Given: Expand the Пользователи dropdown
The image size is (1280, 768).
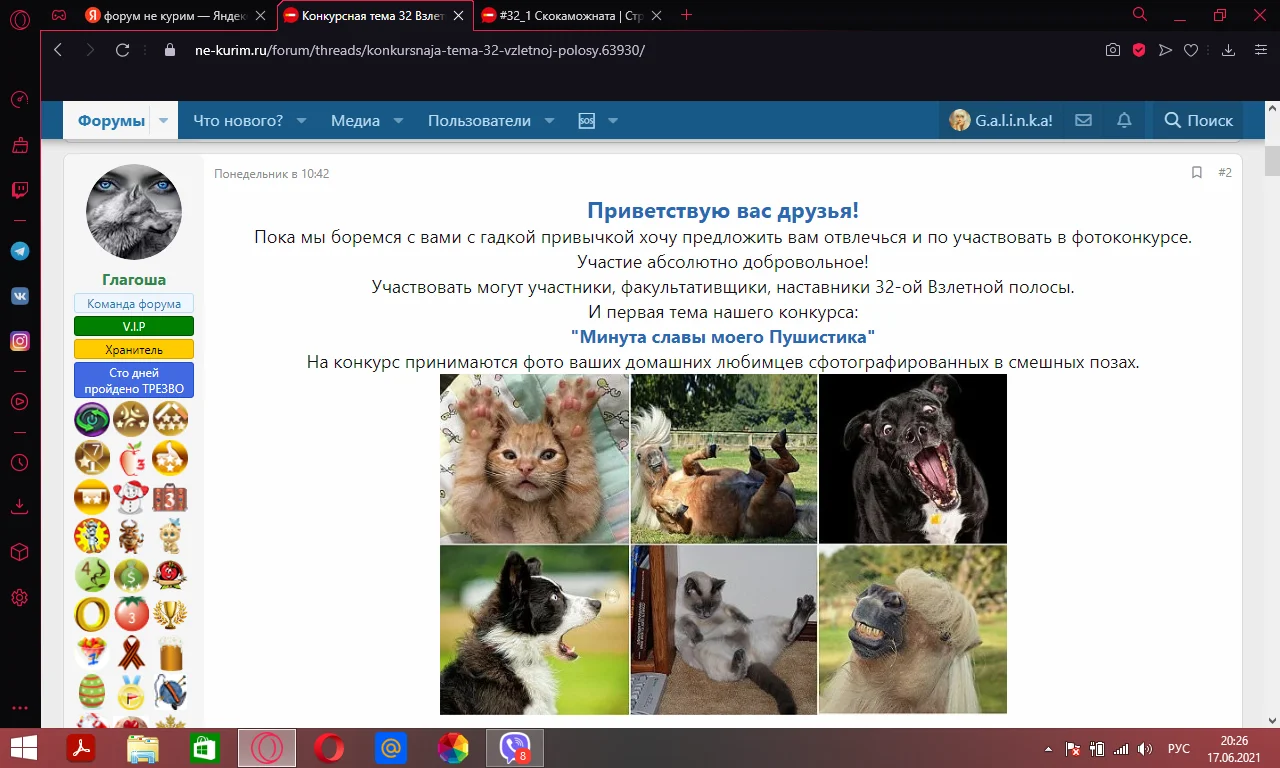Looking at the screenshot, I should click(x=549, y=120).
